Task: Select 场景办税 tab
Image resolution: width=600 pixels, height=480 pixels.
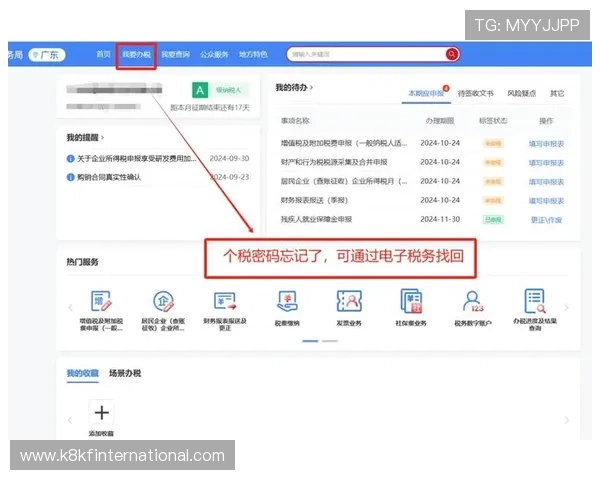Action: (125, 373)
